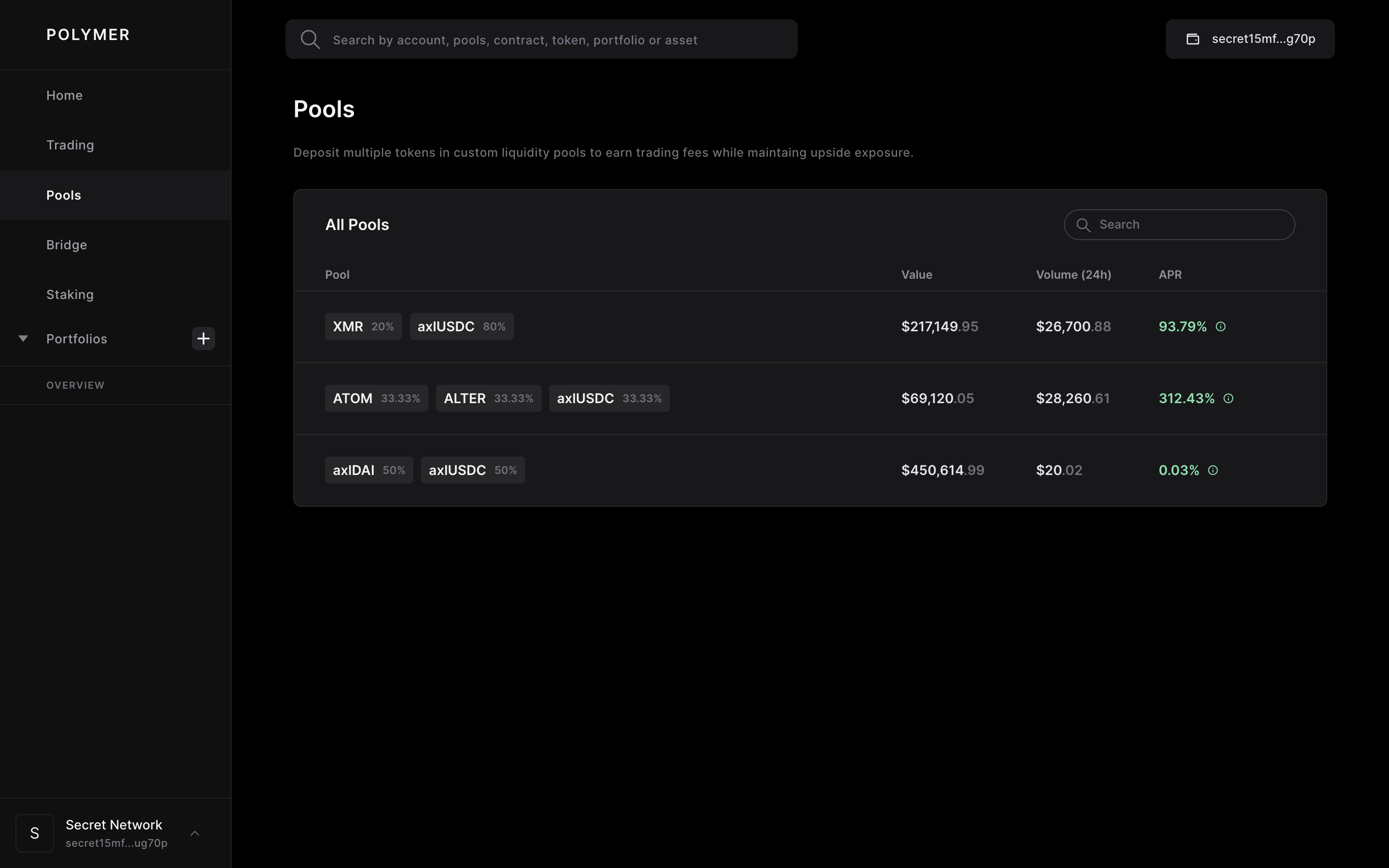
Task: Open the Staking page
Action: click(70, 295)
